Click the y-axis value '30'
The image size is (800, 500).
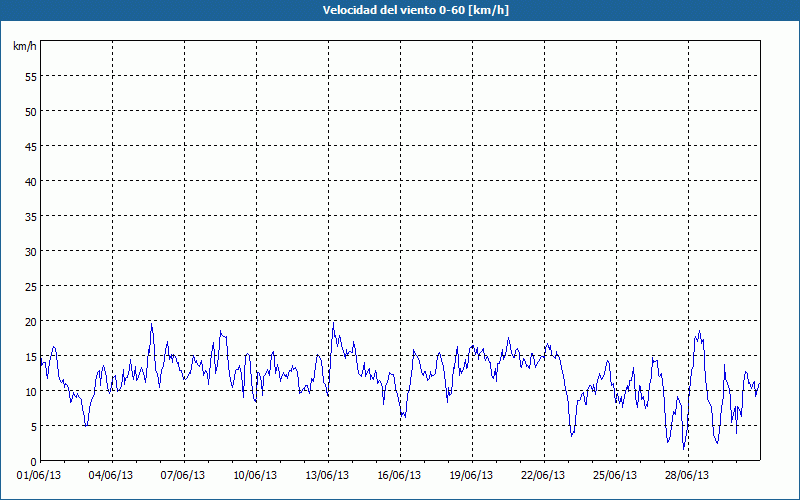pos(31,252)
